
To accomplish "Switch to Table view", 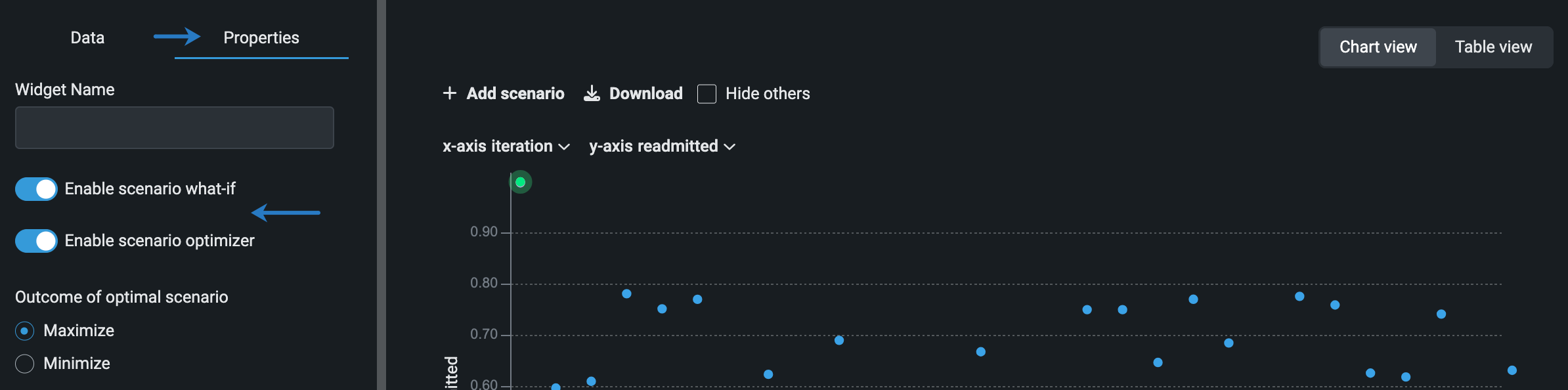I will [1493, 47].
